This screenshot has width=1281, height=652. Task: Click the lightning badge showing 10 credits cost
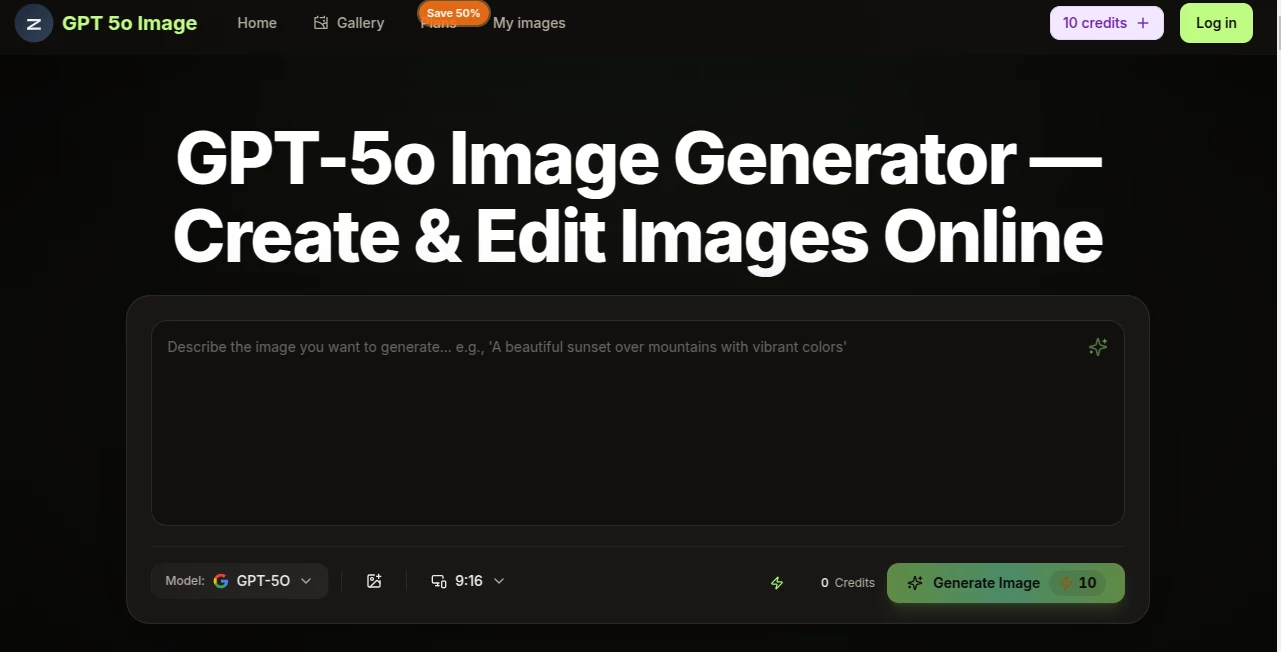pos(1077,583)
